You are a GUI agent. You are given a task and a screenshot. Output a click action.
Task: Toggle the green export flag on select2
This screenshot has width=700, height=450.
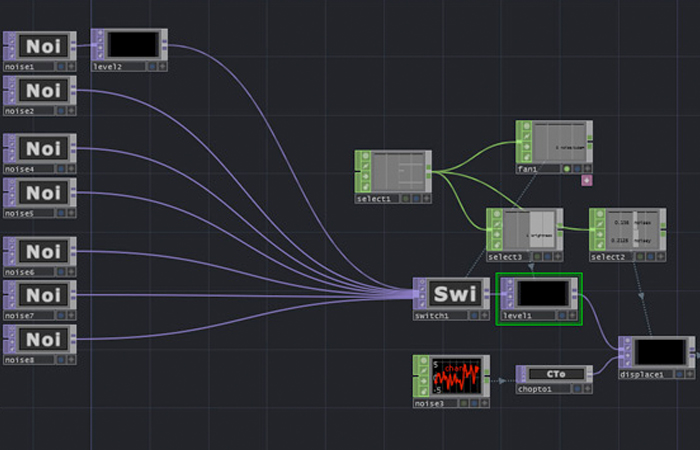click(640, 257)
